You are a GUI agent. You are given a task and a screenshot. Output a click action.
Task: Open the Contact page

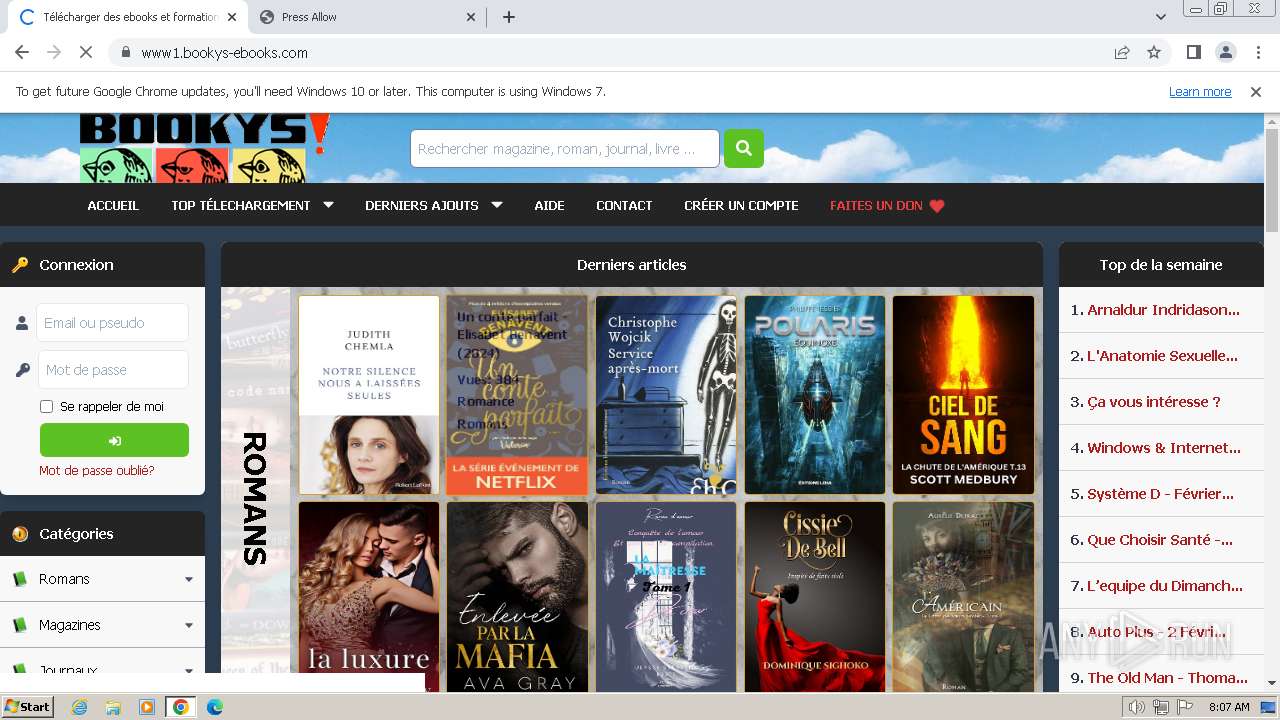624,205
